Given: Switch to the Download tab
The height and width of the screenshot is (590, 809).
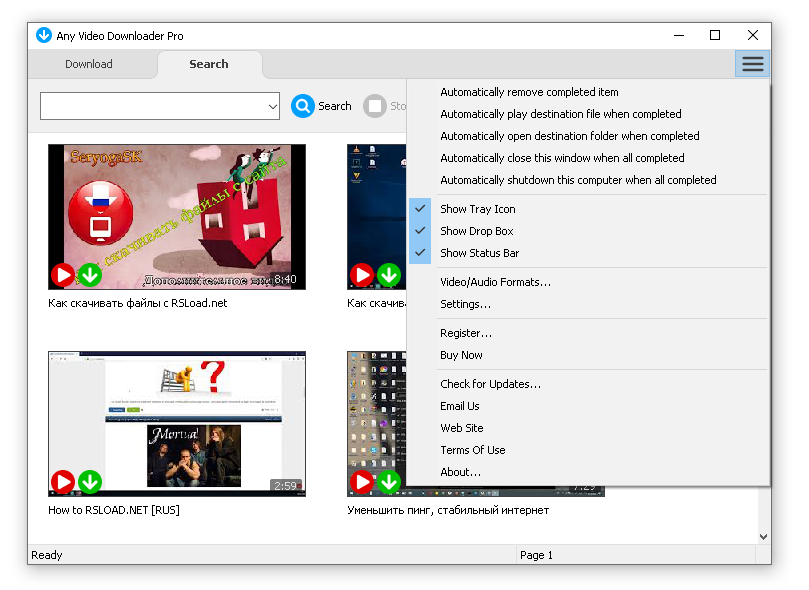Looking at the screenshot, I should [x=88, y=63].
